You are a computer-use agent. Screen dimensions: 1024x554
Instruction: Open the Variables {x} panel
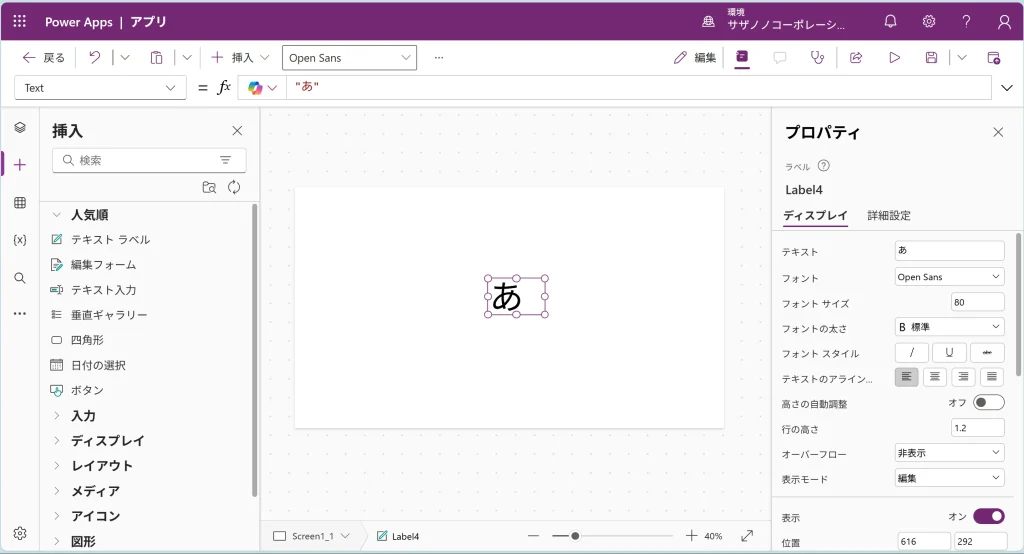tap(20, 240)
